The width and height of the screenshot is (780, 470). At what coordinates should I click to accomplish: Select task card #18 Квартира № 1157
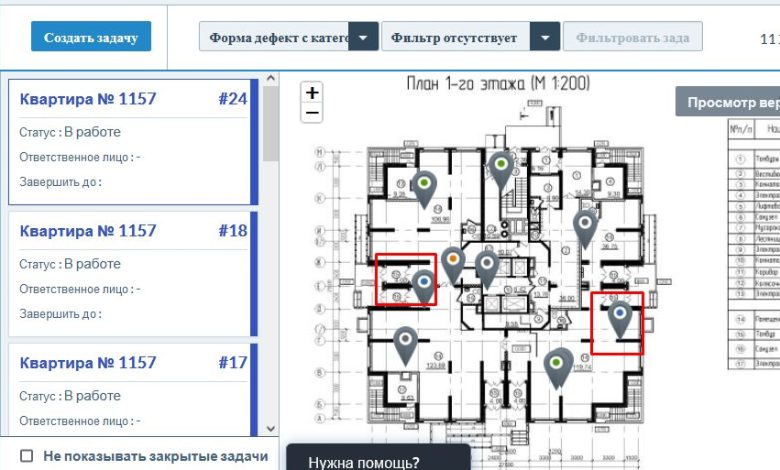pyautogui.click(x=133, y=272)
